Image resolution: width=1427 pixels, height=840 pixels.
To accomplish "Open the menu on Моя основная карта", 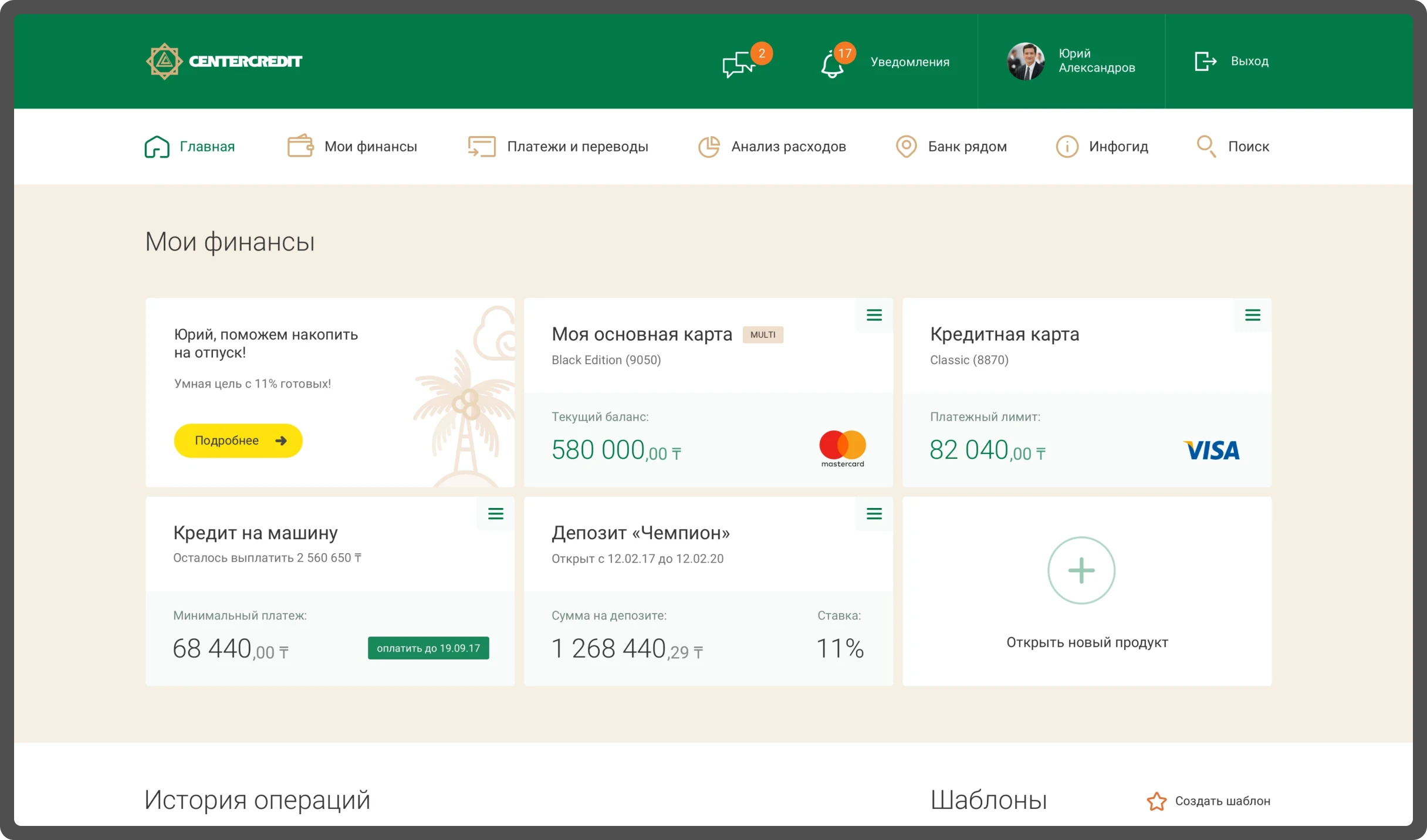I will (x=874, y=316).
